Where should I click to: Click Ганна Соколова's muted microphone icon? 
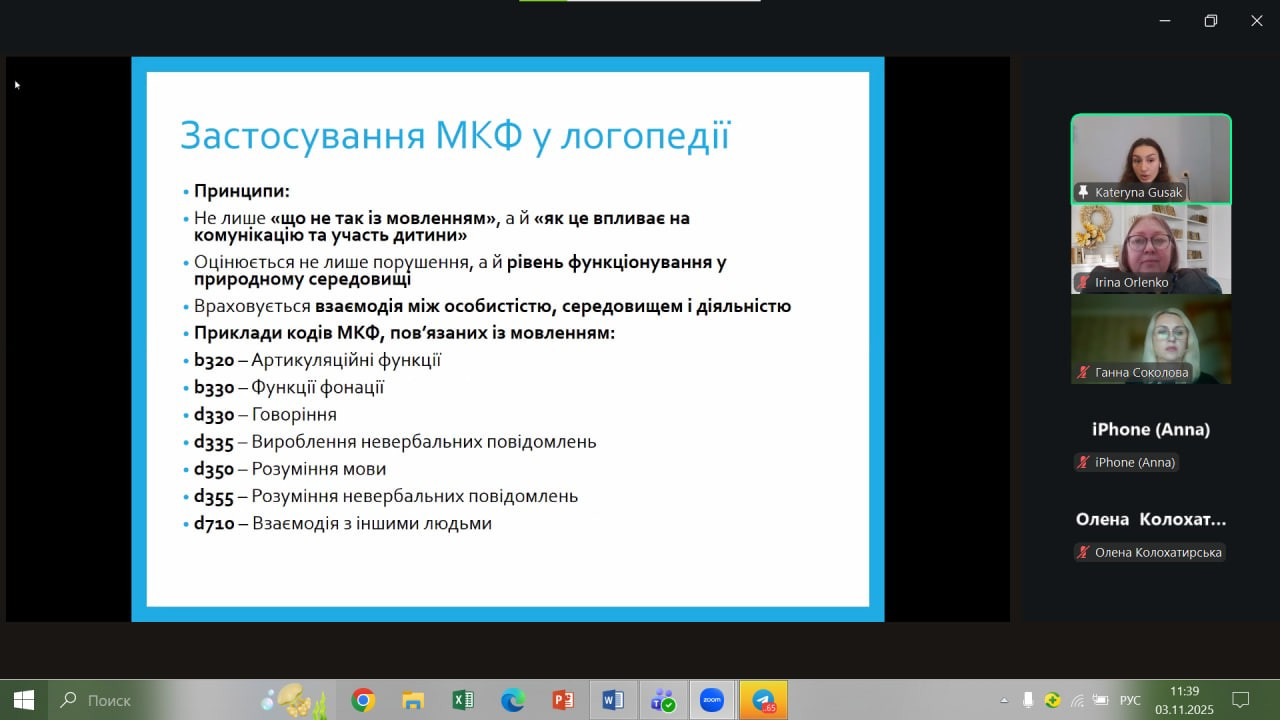tap(1082, 372)
